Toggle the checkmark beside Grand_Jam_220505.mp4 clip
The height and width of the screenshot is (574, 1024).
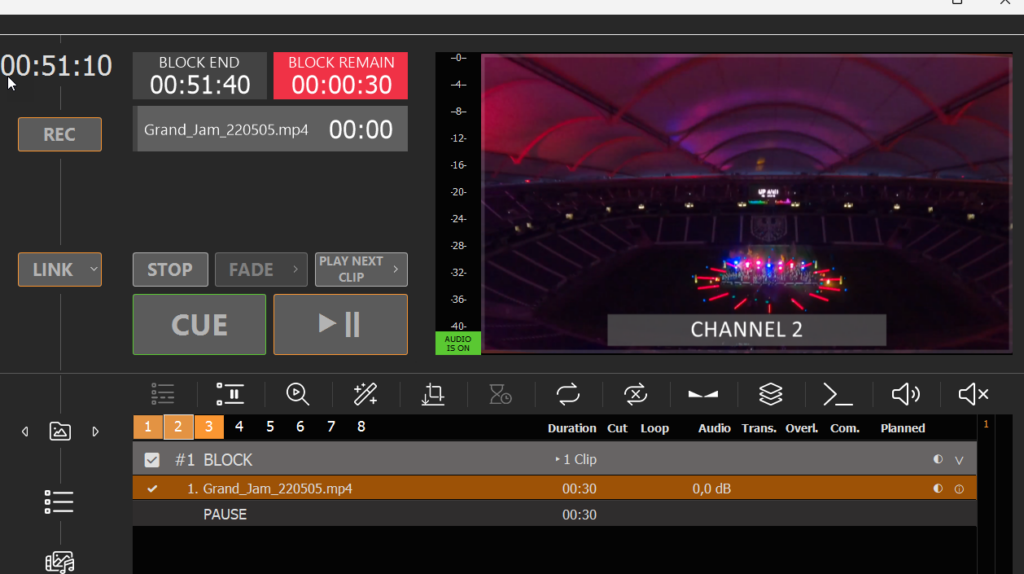point(152,489)
